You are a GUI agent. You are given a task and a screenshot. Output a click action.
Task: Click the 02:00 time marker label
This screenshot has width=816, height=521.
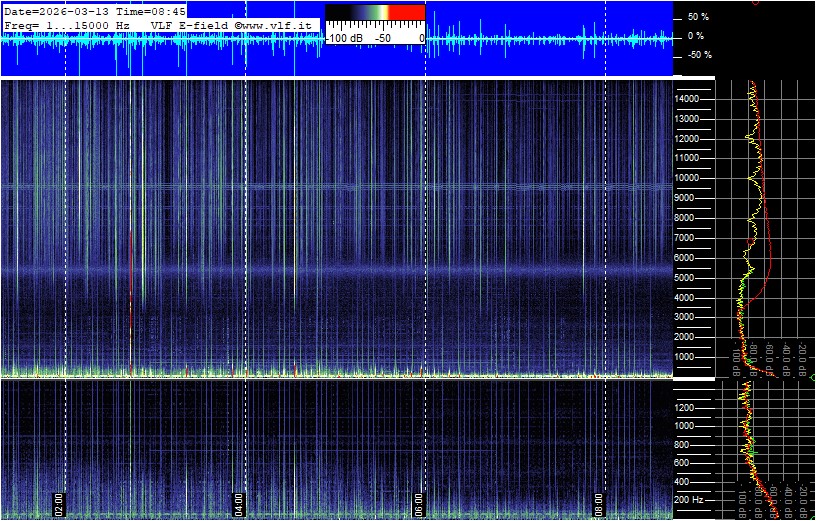pyautogui.click(x=59, y=502)
